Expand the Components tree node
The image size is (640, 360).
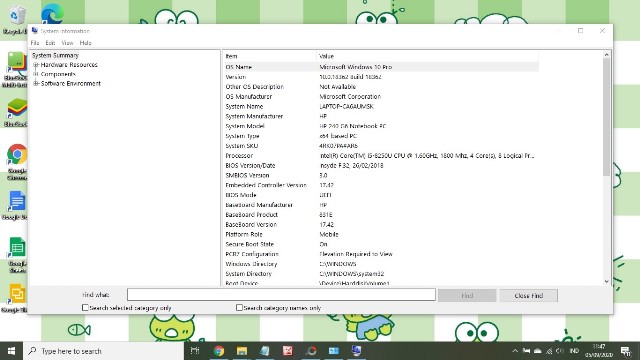(36, 74)
